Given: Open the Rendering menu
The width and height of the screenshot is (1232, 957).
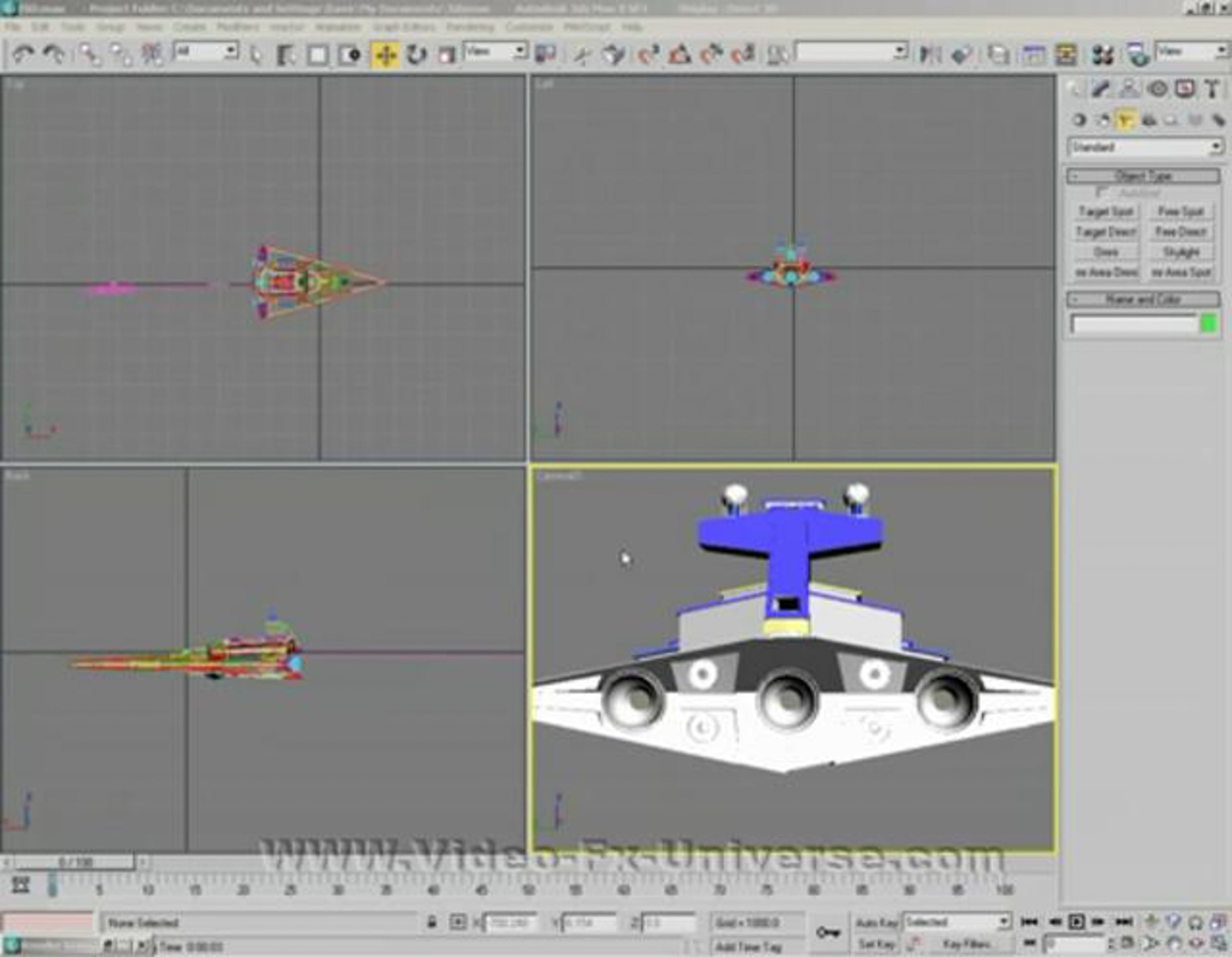Looking at the screenshot, I should (470, 27).
